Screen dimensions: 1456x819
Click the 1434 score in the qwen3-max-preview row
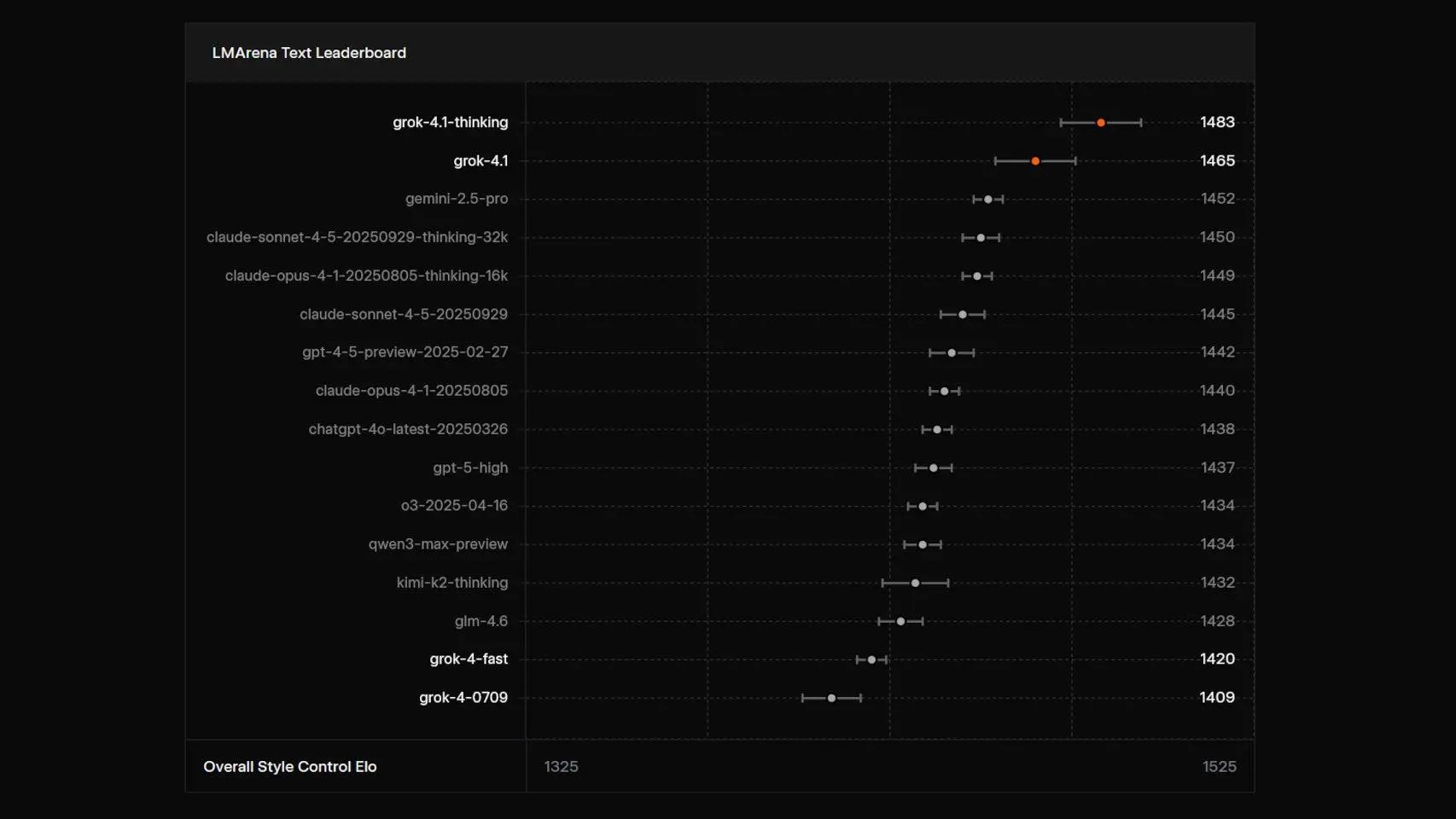1217,544
